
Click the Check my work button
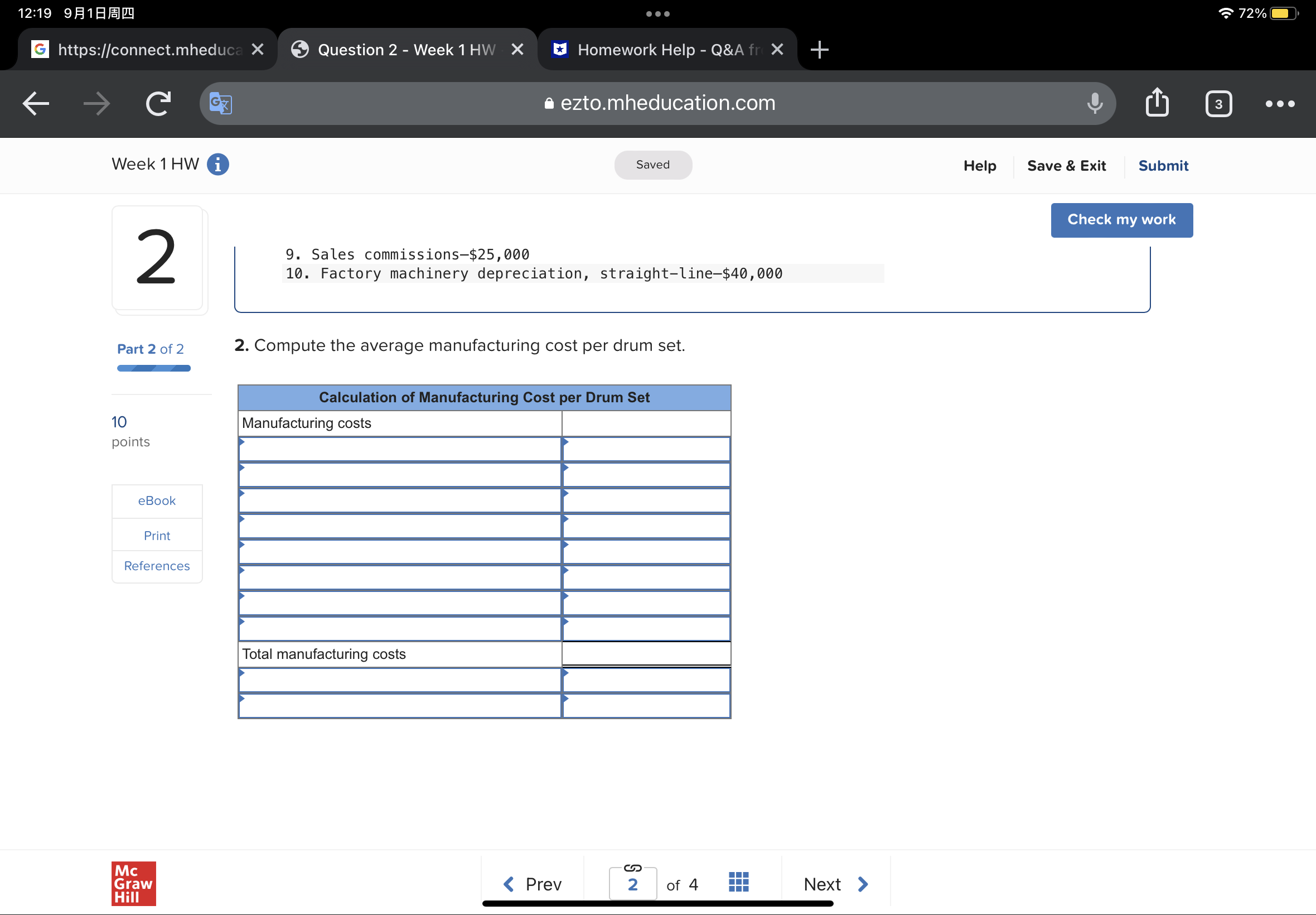pos(1121,220)
